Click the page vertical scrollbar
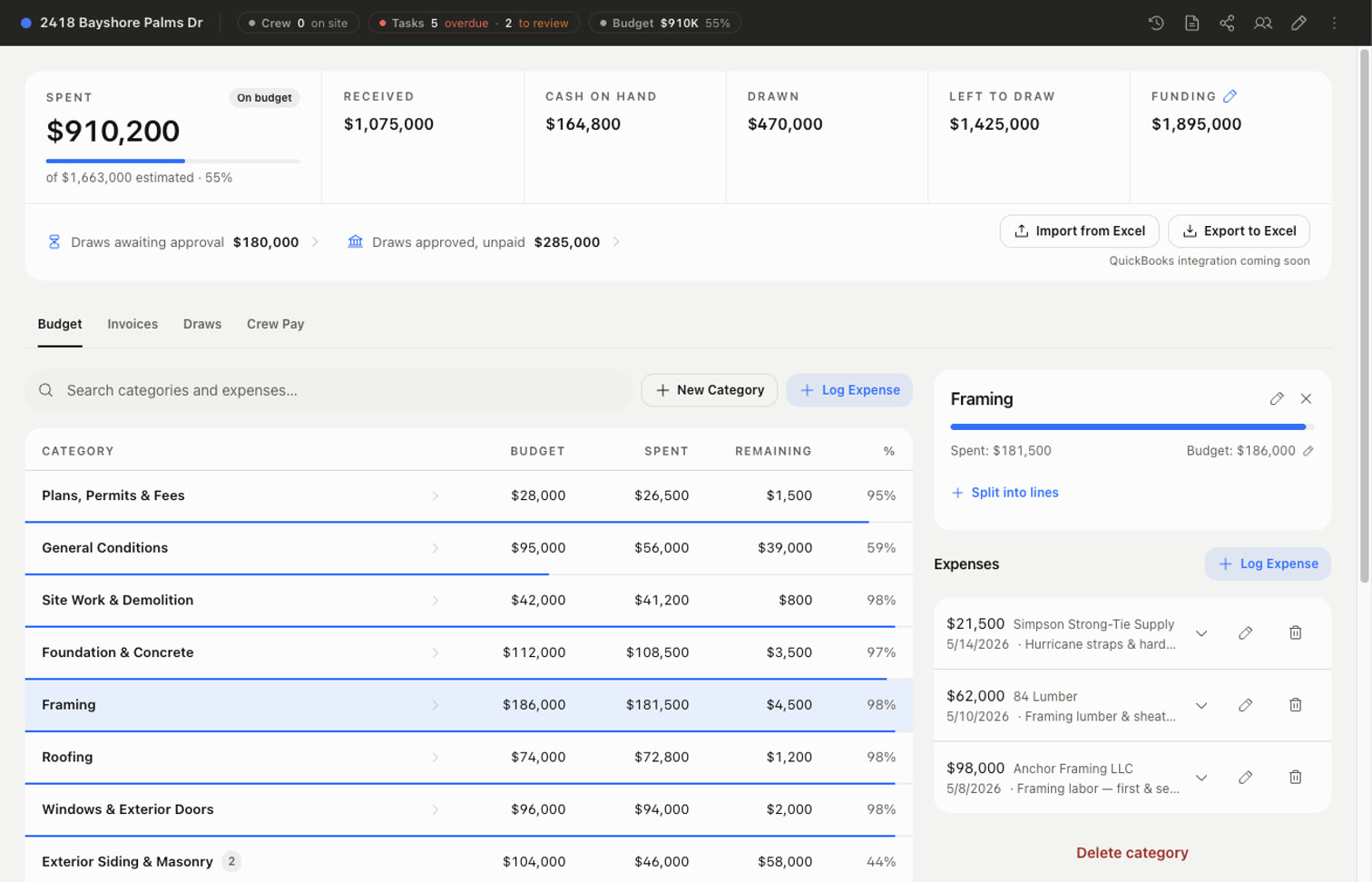Screen dimensions: 1372x882 [x=1364, y=316]
